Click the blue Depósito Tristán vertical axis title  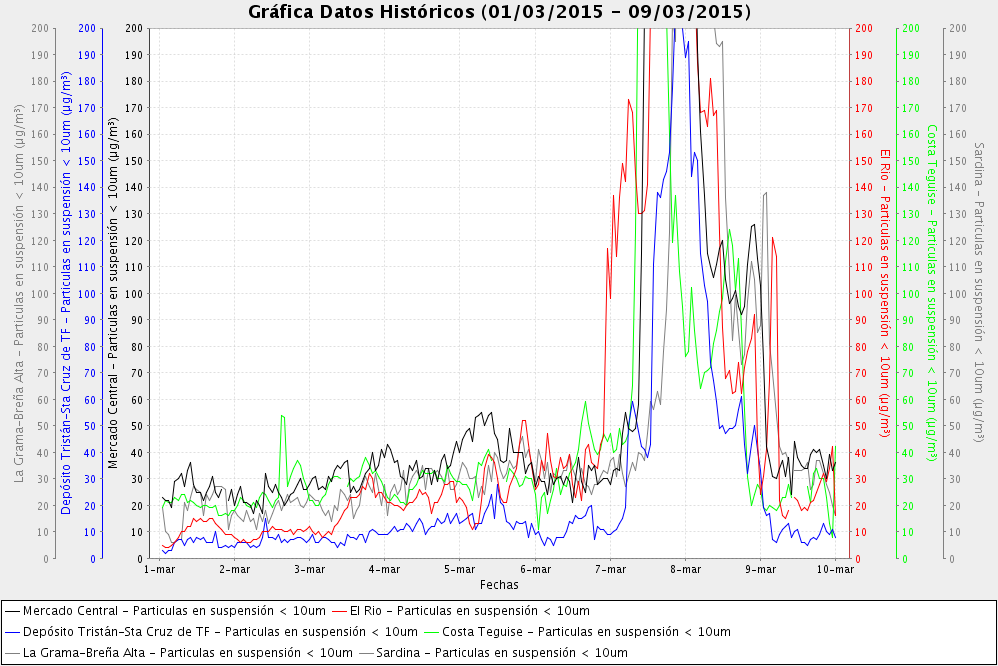[x=66, y=293]
